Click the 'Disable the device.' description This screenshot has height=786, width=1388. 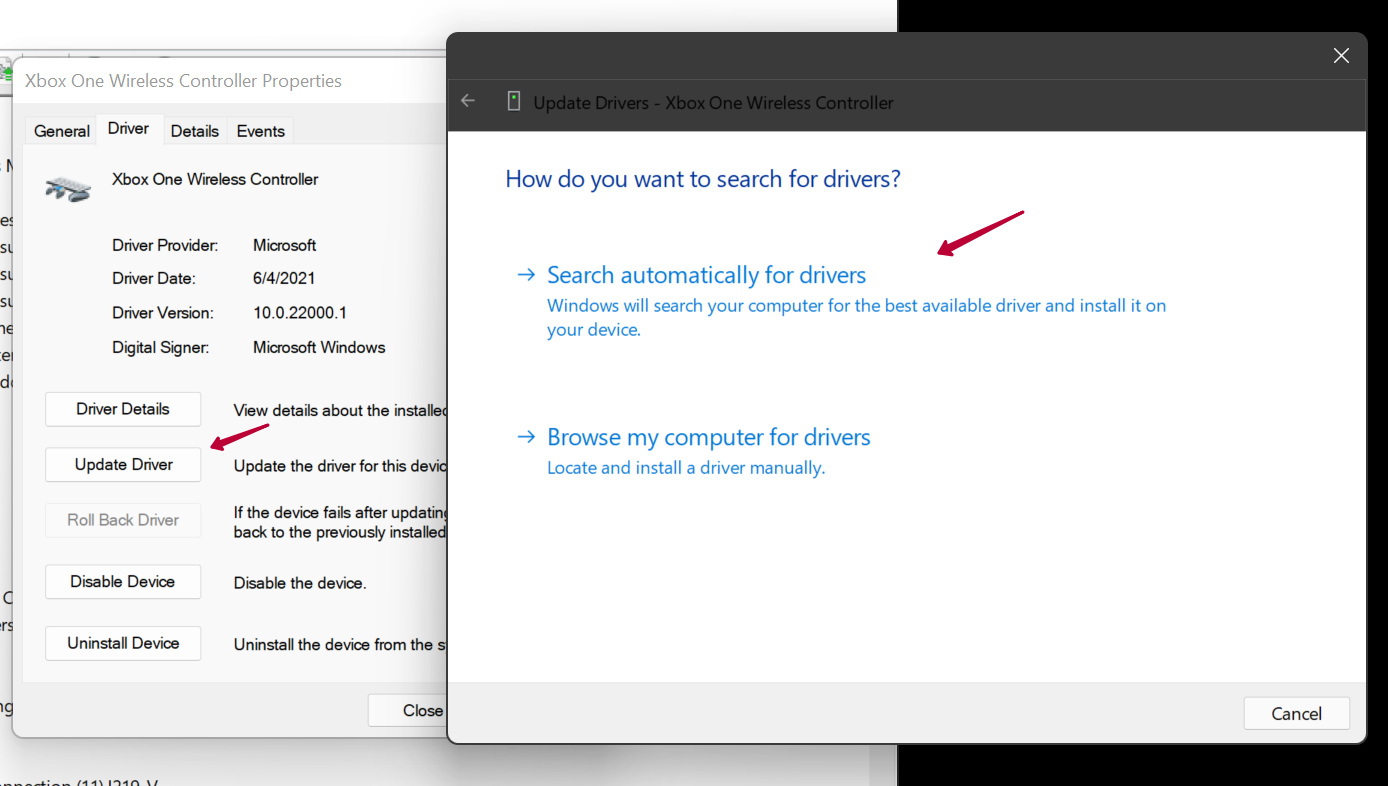tap(300, 583)
